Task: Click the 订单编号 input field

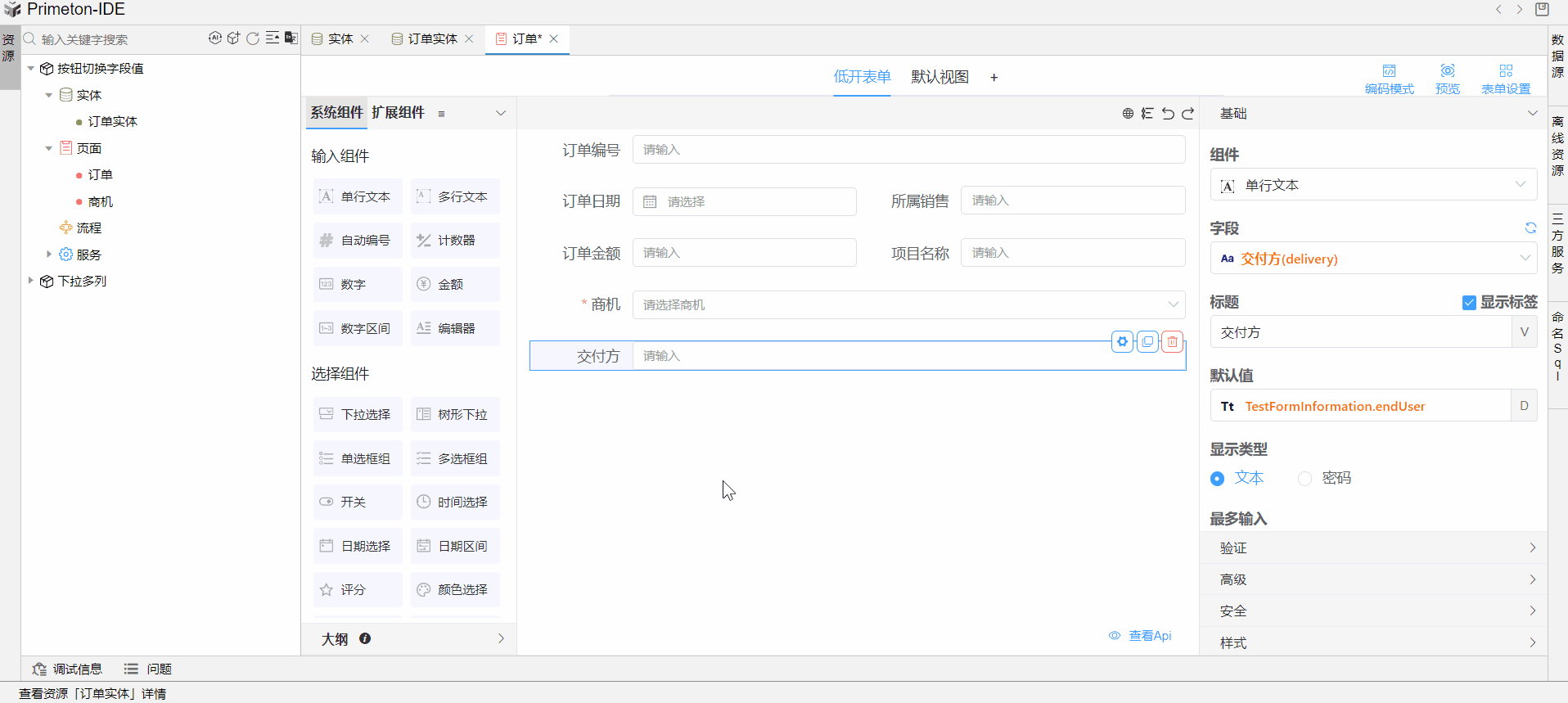Action: click(x=908, y=150)
